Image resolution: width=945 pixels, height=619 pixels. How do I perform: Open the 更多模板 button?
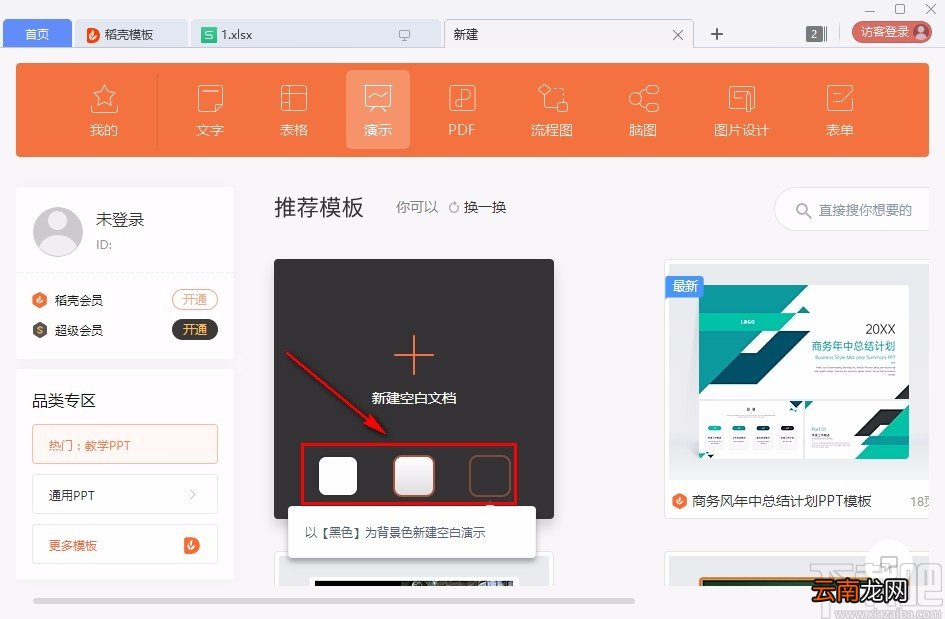tap(125, 544)
